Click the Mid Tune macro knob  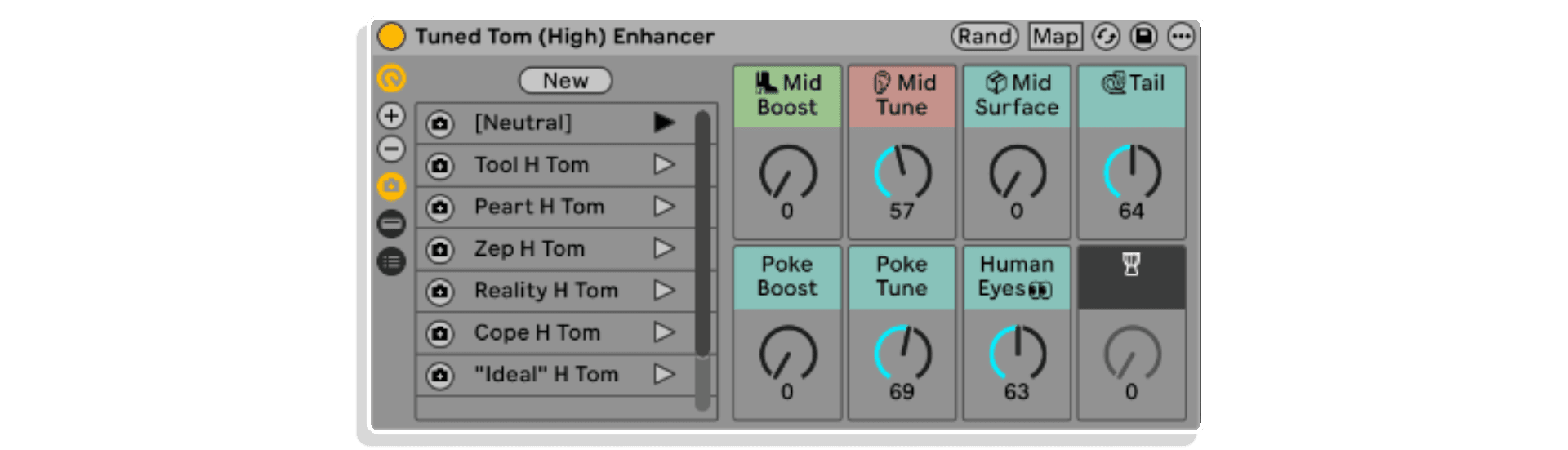click(902, 172)
